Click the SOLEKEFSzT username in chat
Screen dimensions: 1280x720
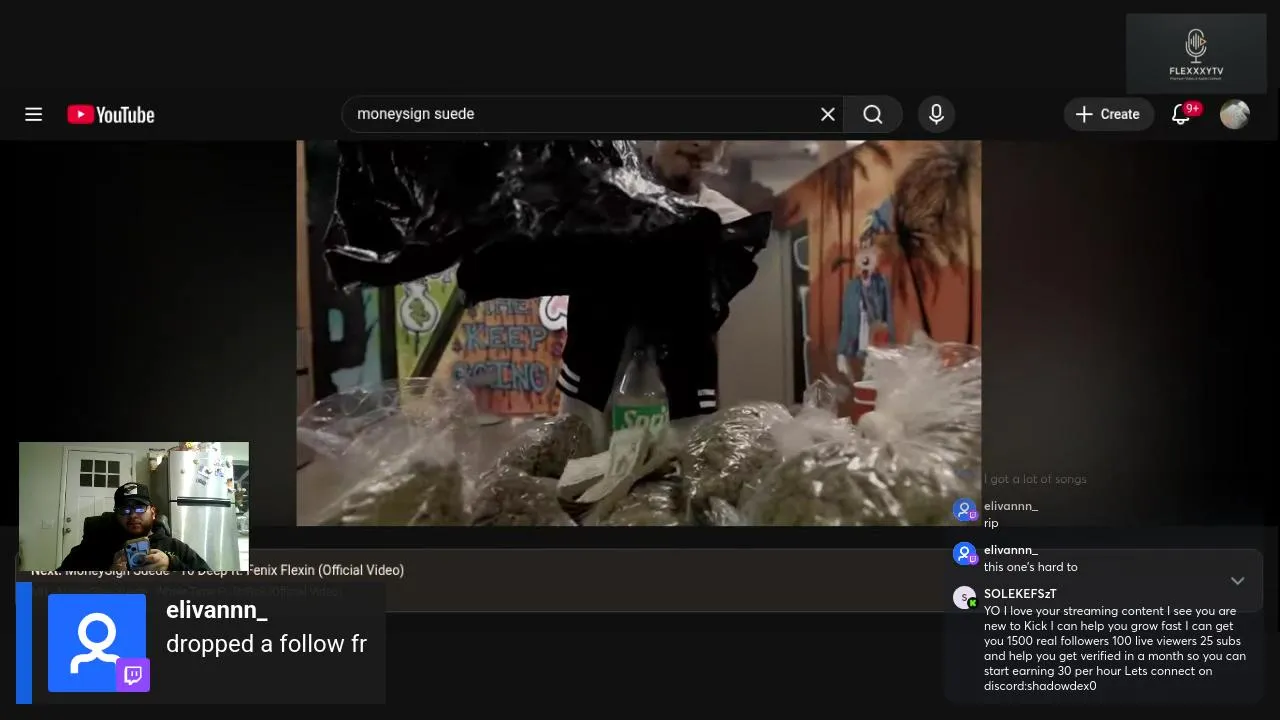1020,594
